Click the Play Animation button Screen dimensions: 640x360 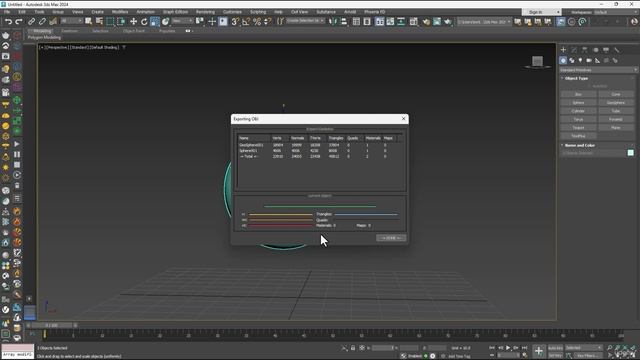508,348
